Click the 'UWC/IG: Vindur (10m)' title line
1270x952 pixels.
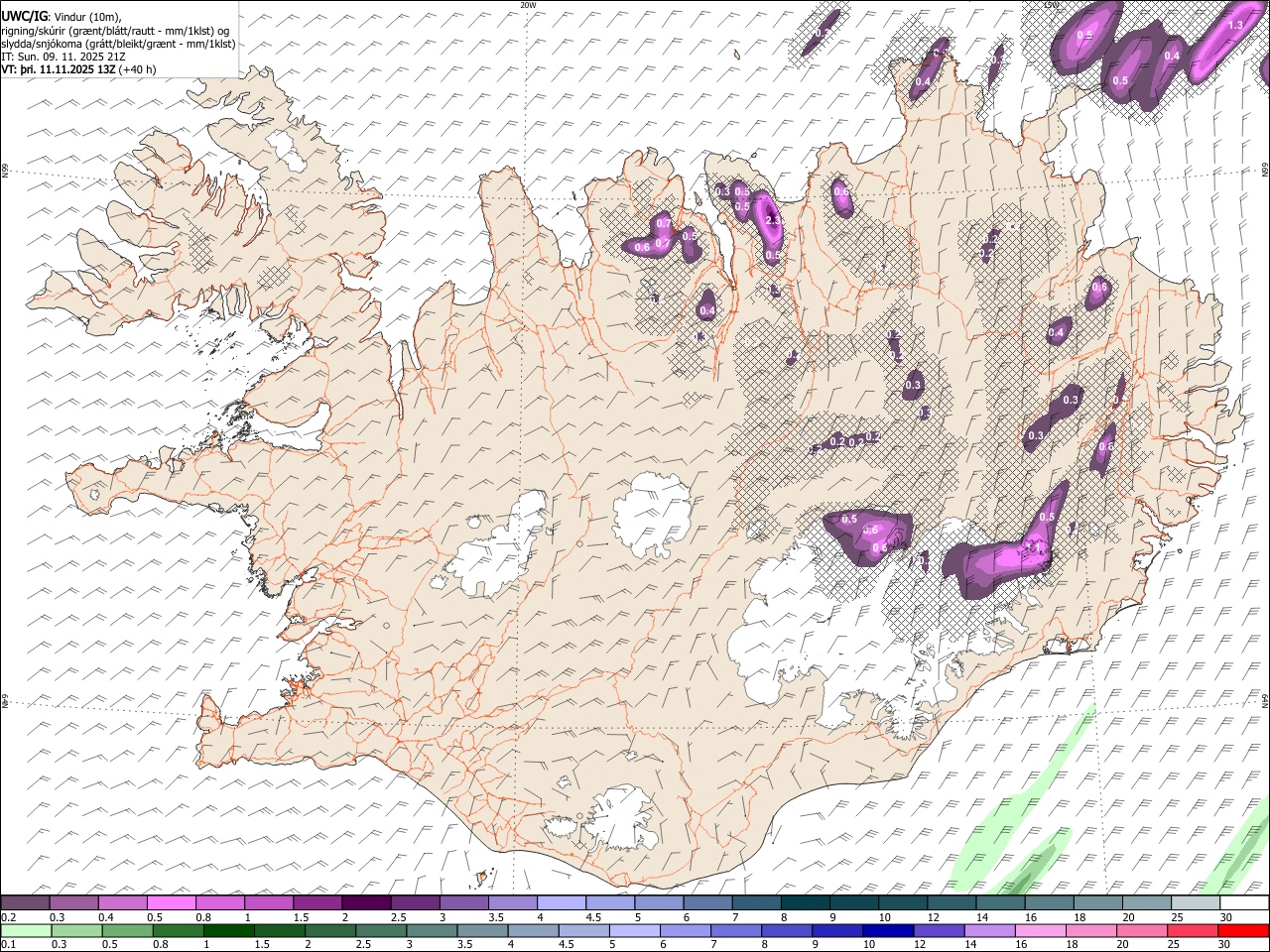(x=62, y=17)
